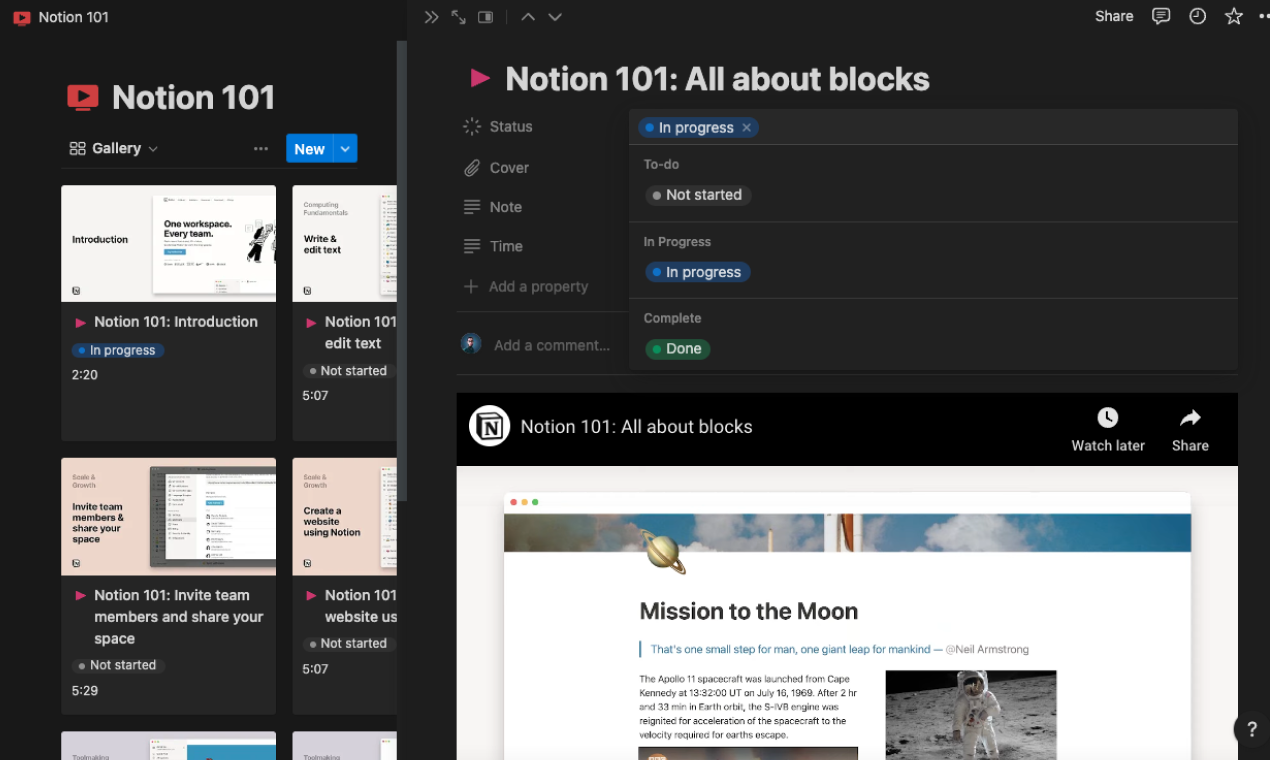Click the red play icon beside page title
This screenshot has height=760, width=1270.
click(x=480, y=78)
